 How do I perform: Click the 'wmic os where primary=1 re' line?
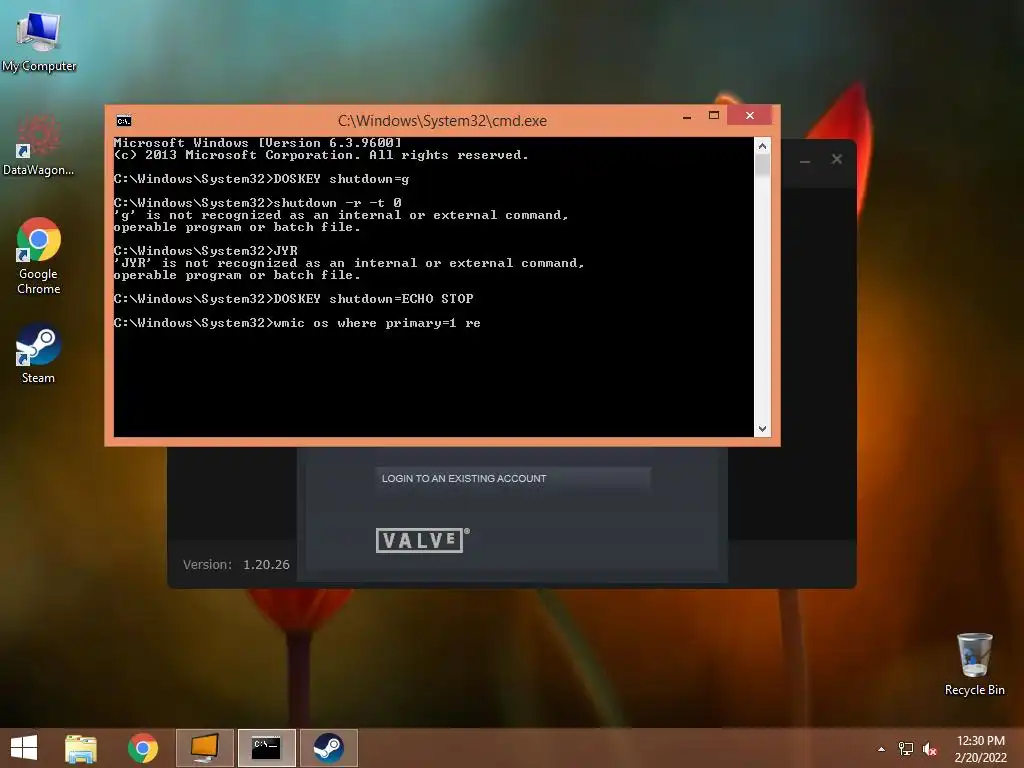(297, 323)
